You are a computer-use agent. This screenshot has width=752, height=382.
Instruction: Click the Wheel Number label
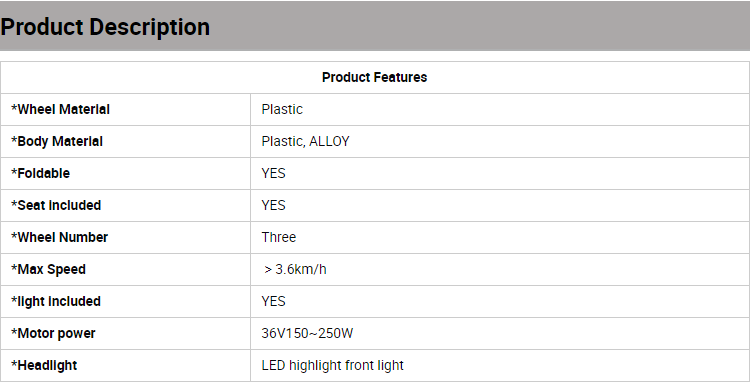pos(59,237)
